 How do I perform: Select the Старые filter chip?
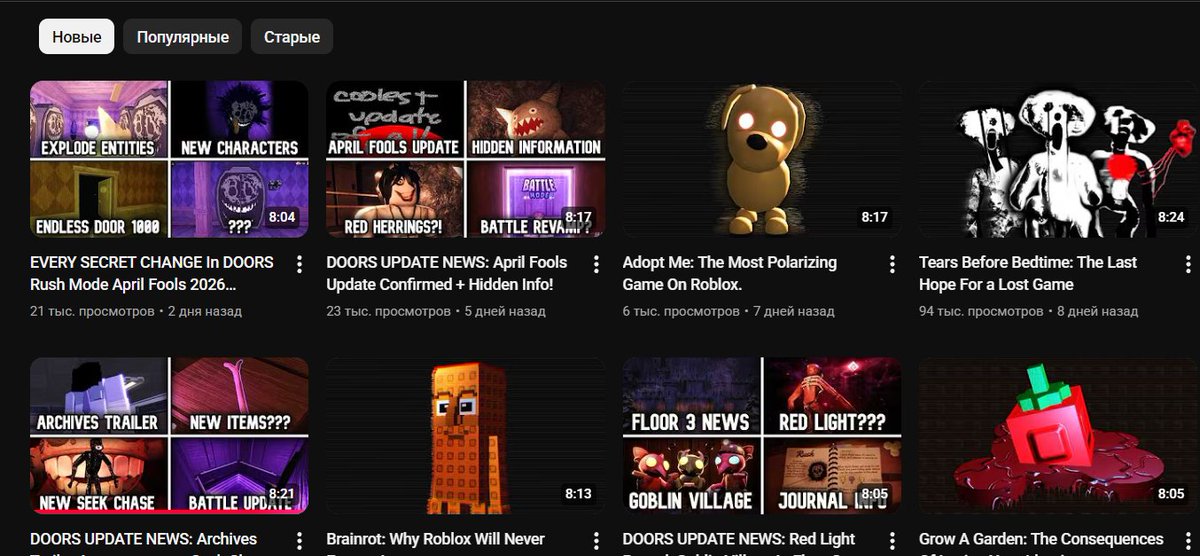292,37
